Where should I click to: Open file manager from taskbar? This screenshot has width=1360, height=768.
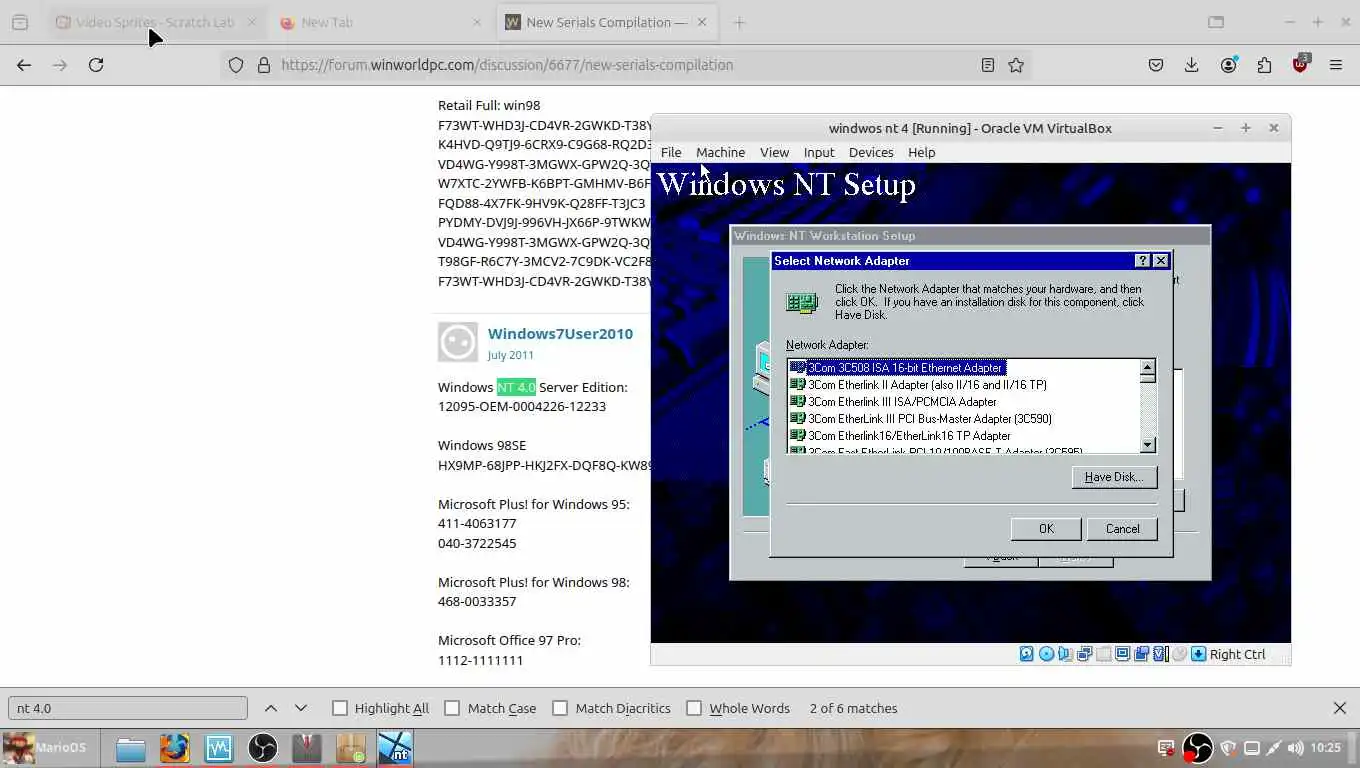pyautogui.click(x=131, y=748)
